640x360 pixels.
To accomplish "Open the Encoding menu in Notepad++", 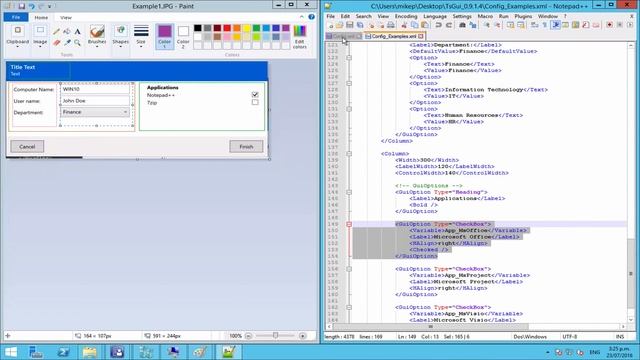I will click(406, 16).
